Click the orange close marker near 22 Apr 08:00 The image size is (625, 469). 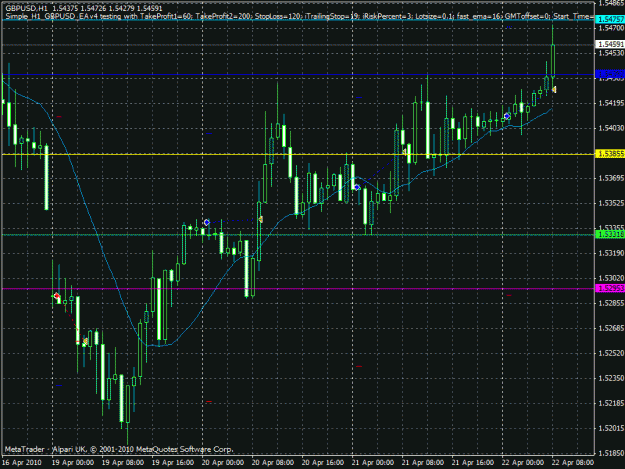[x=554, y=90]
